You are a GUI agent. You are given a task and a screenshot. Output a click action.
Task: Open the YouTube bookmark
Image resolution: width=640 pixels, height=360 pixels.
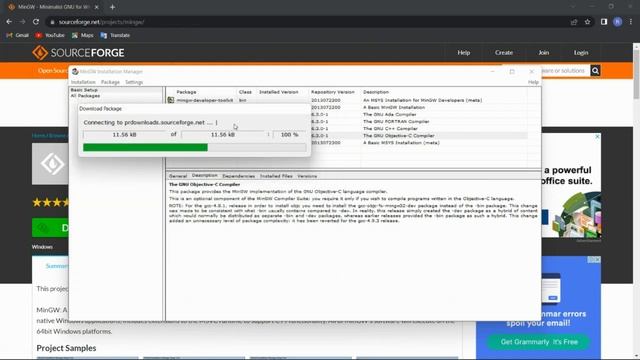(50, 36)
